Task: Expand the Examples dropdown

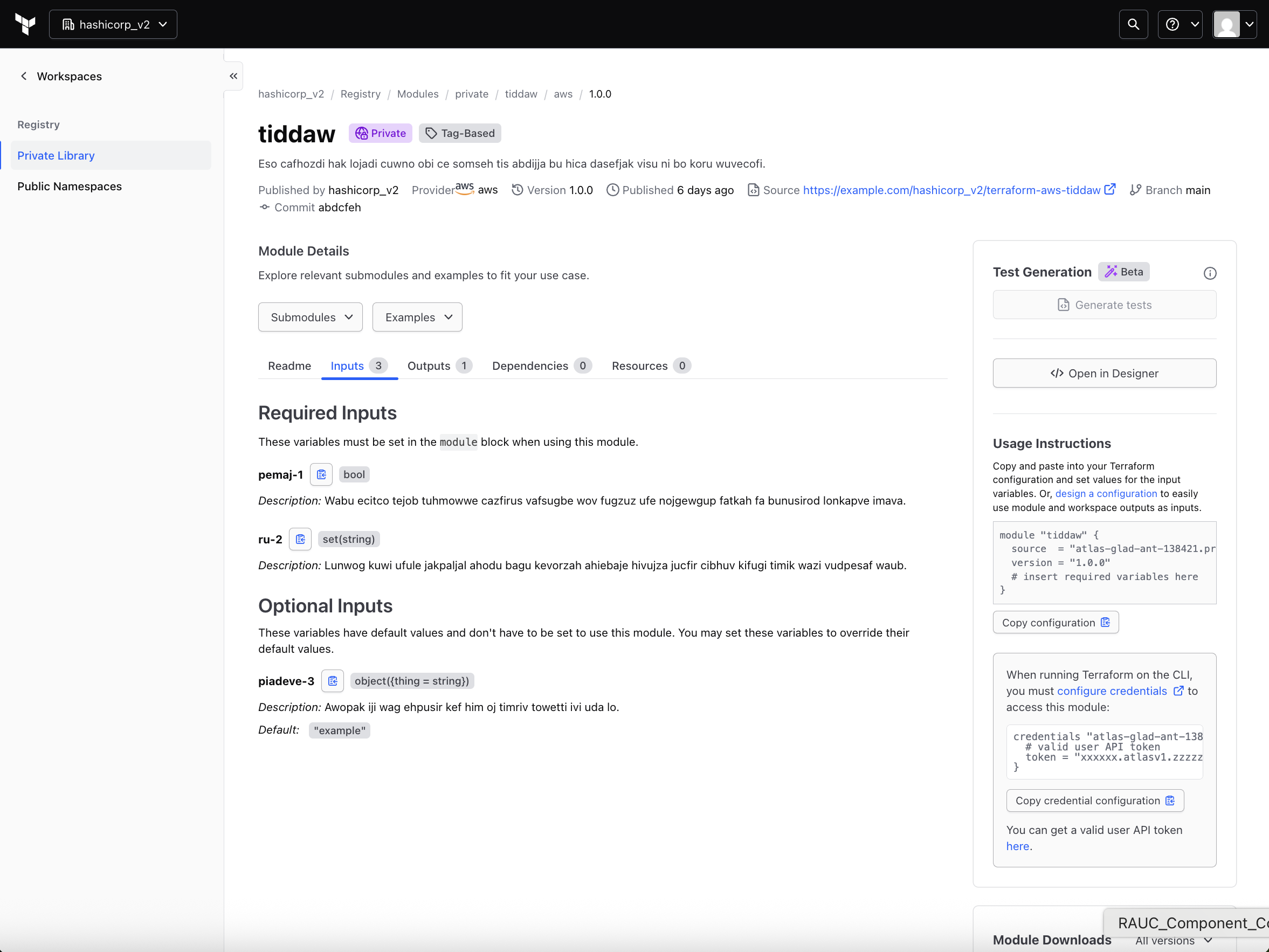Action: point(417,318)
